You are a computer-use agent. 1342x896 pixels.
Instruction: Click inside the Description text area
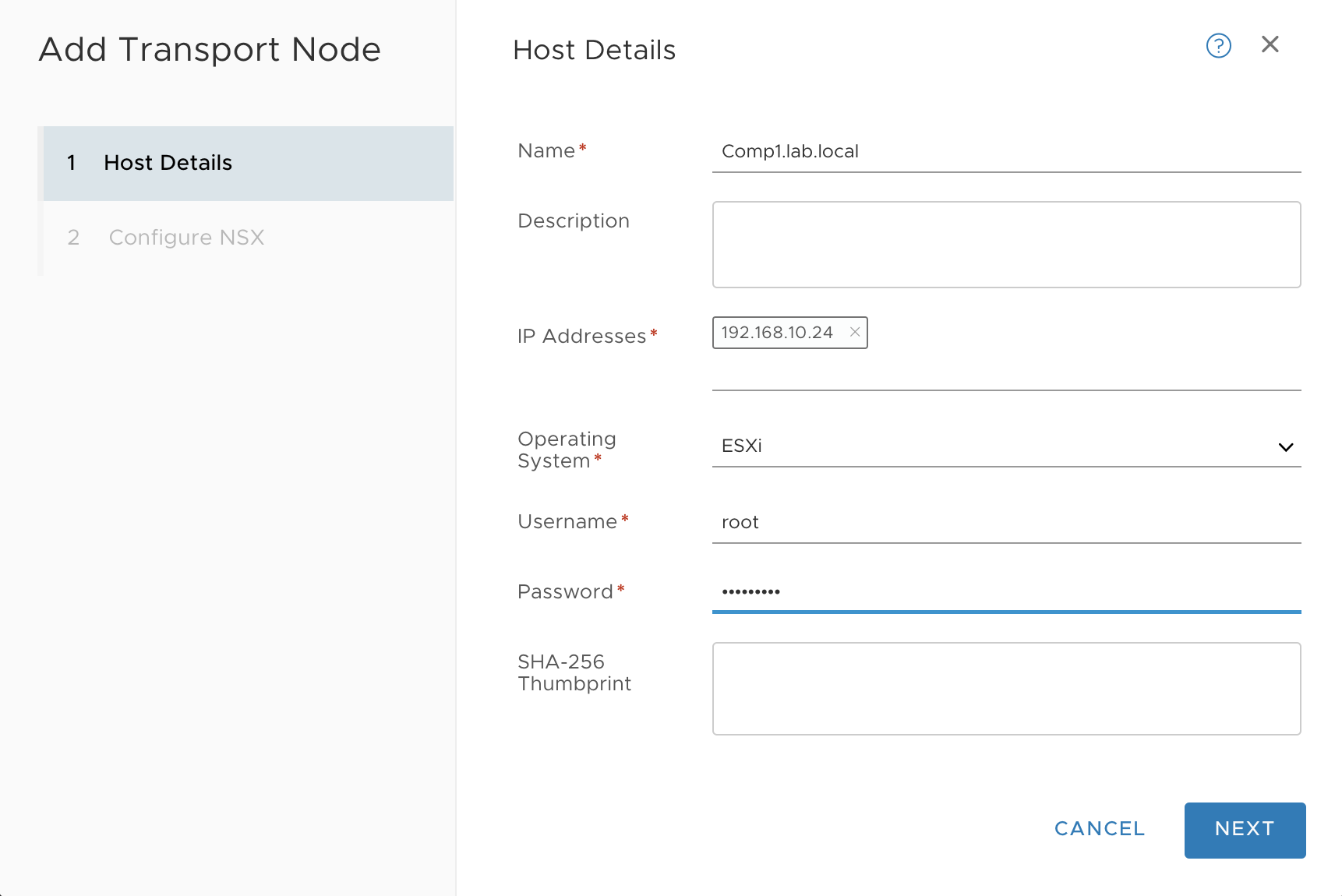pos(1005,244)
